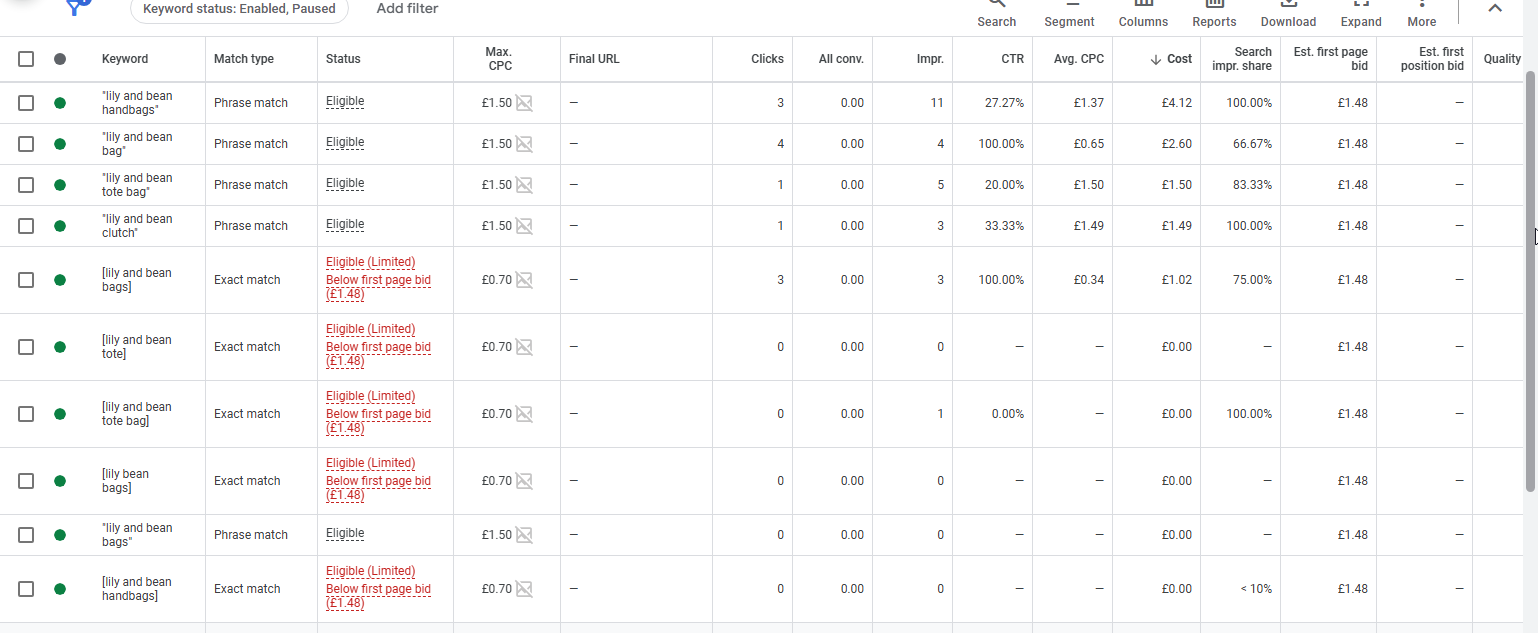
Task: Open the More options menu
Action: (1421, 14)
